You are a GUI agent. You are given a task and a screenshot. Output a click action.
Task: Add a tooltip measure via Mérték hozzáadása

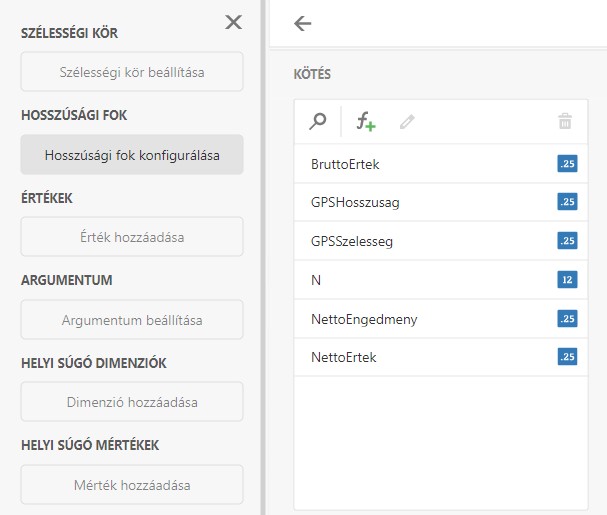[x=132, y=485]
